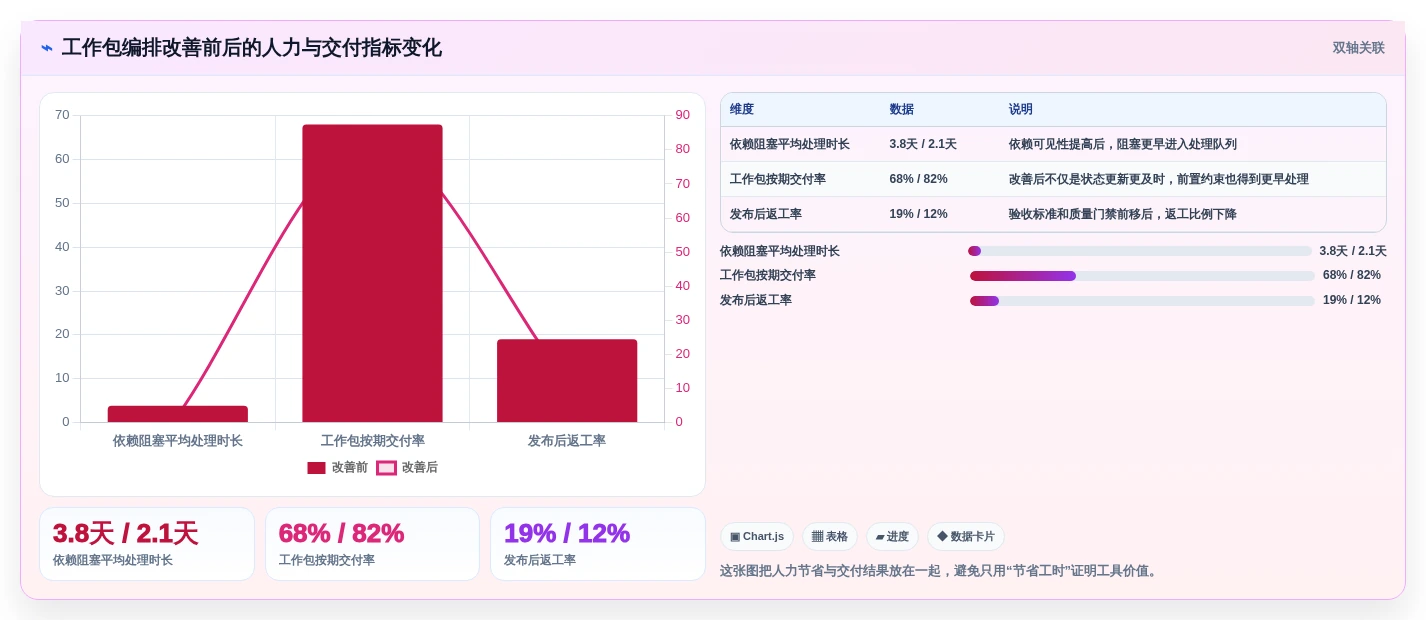
Task: Click the 发布后返工率 progress bar
Action: pyautogui.click(x=1142, y=301)
